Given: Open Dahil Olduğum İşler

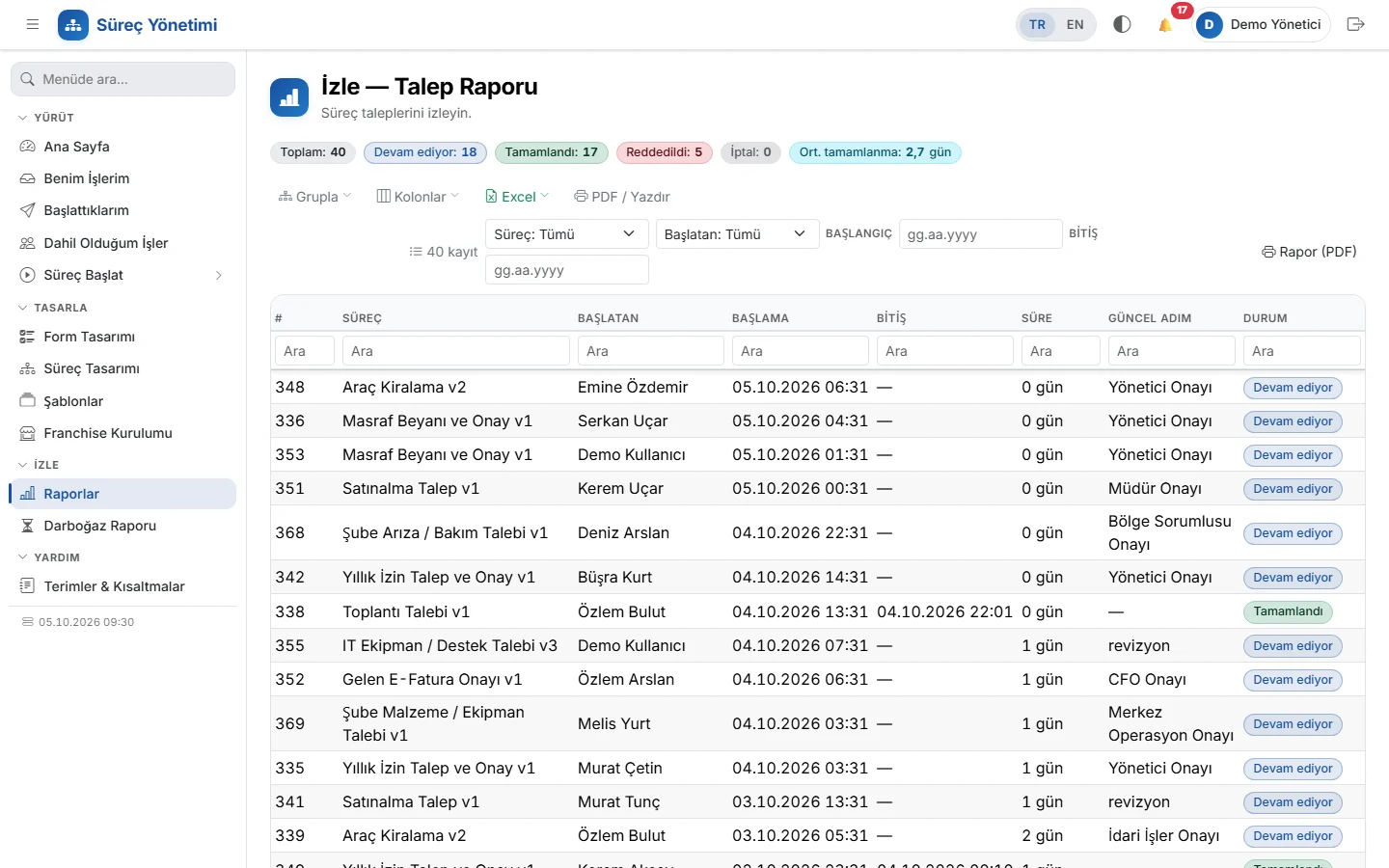Looking at the screenshot, I should click(123, 243).
